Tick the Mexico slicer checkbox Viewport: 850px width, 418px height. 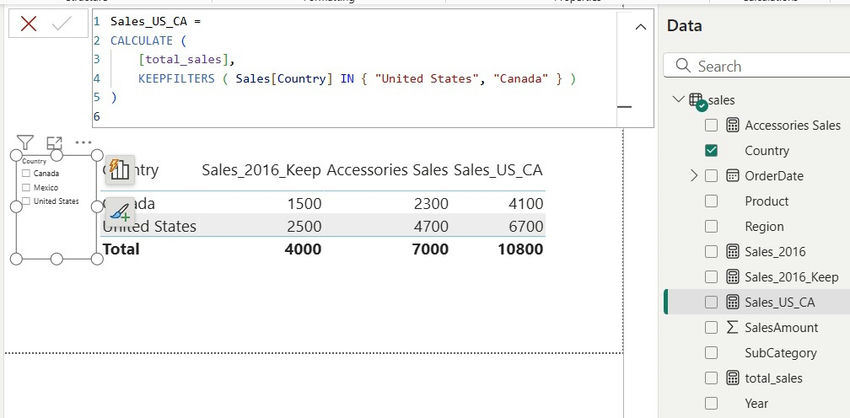tap(26, 188)
